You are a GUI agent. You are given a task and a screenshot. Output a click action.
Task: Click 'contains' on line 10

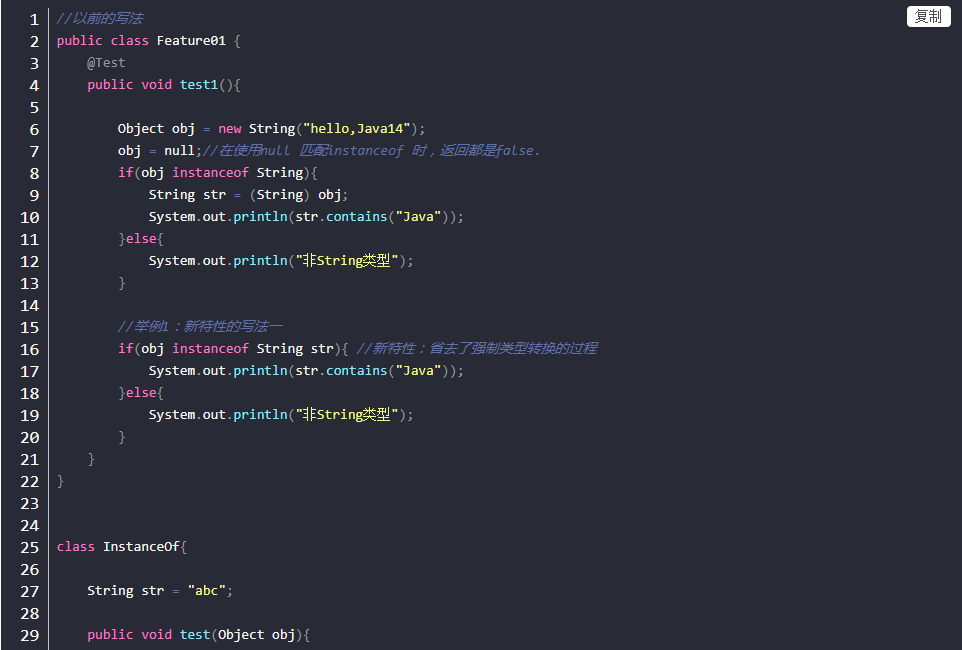pyautogui.click(x=356, y=217)
